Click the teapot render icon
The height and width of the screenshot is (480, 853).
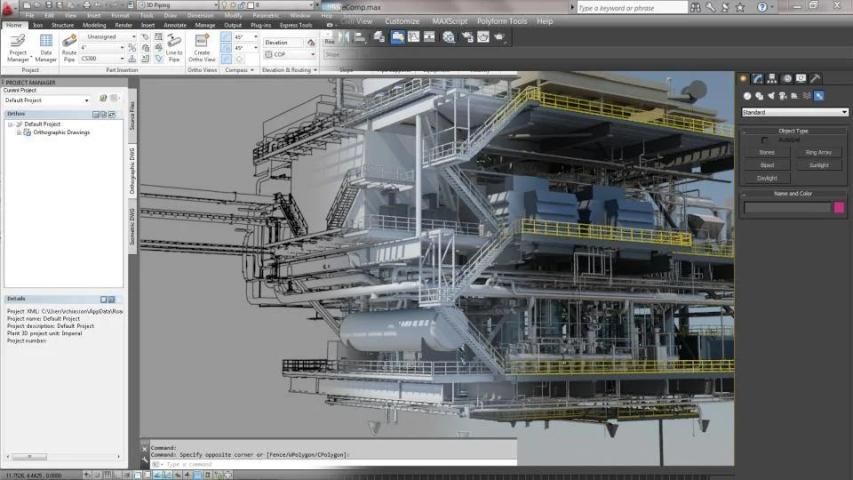pyautogui.click(x=499, y=37)
